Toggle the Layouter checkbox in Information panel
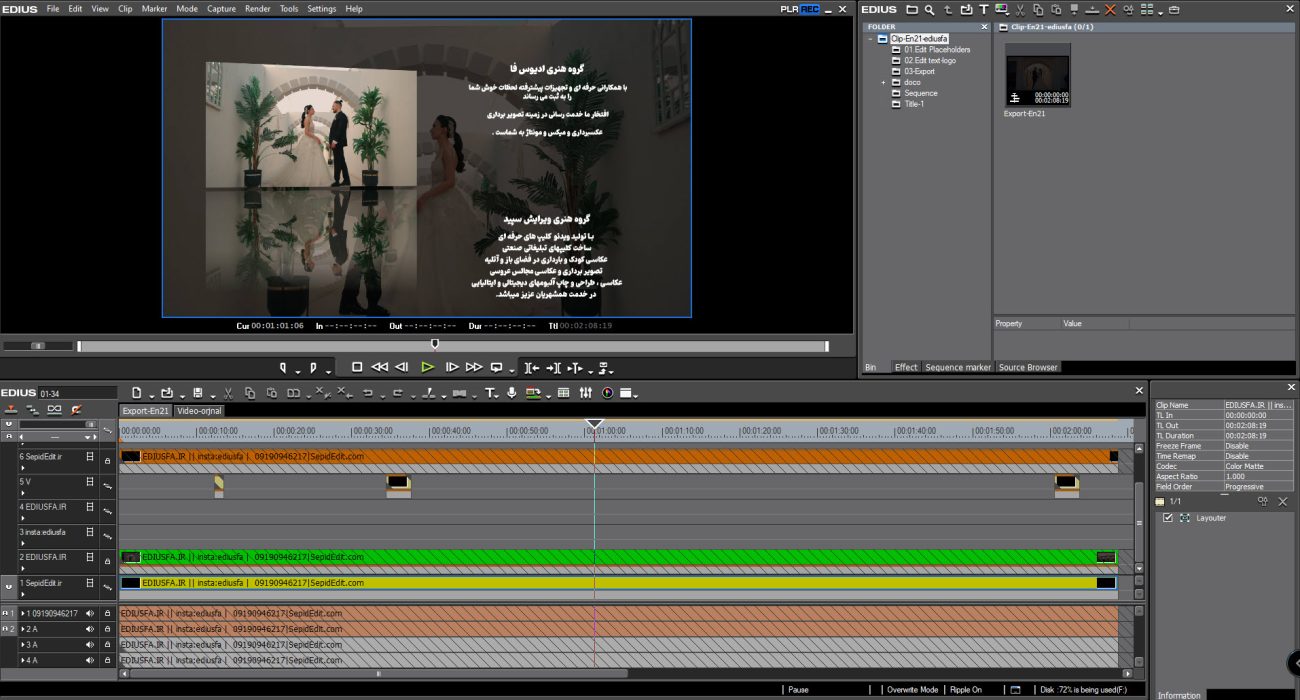This screenshot has width=1300, height=700. click(1168, 518)
